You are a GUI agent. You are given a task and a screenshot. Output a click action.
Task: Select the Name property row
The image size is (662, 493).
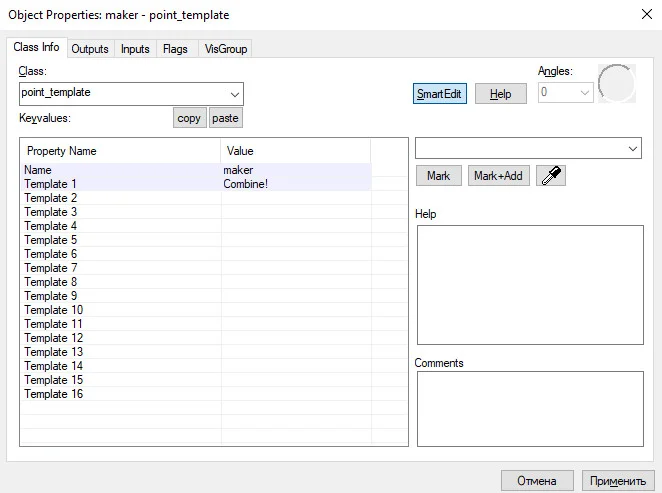coord(197,170)
